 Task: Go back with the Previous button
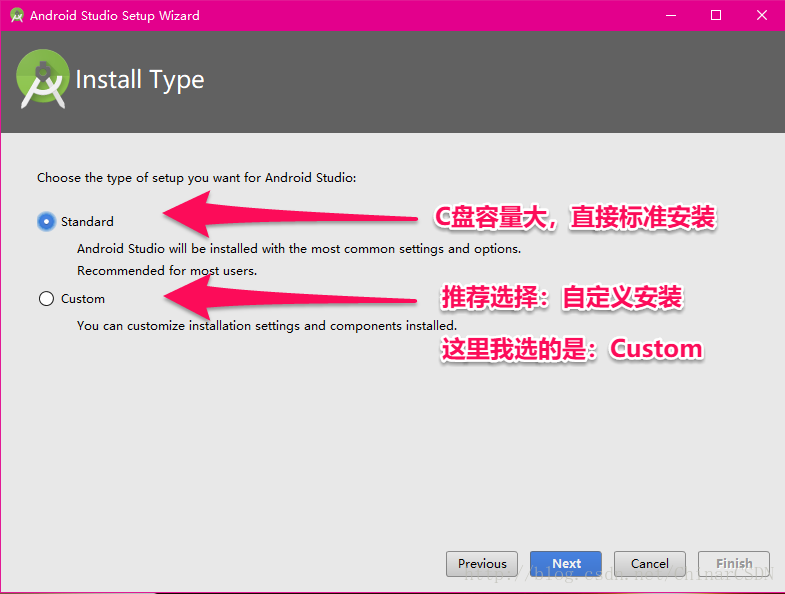click(x=482, y=564)
